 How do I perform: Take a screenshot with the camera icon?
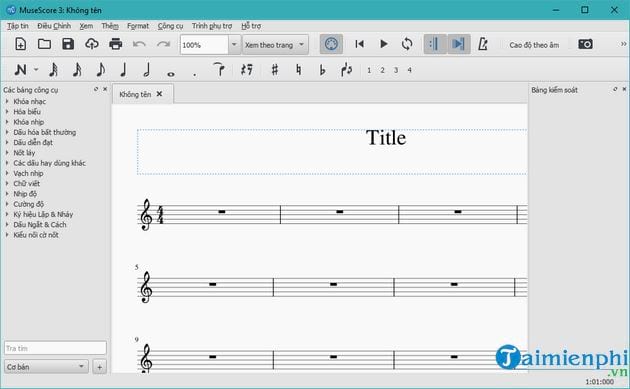pos(585,44)
